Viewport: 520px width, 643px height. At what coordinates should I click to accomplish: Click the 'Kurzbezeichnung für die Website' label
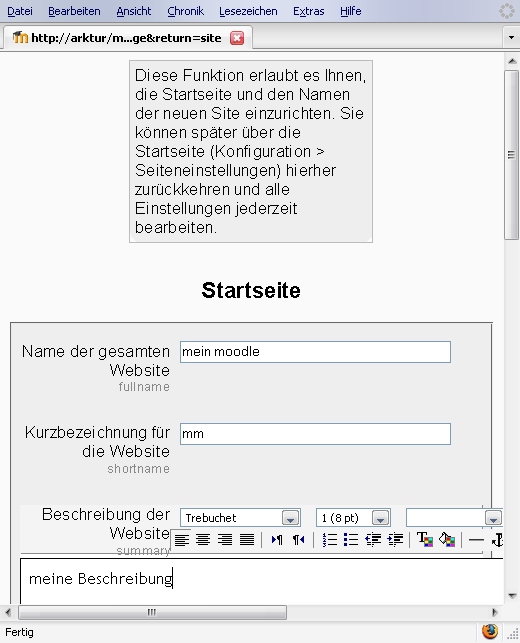click(x=97, y=442)
